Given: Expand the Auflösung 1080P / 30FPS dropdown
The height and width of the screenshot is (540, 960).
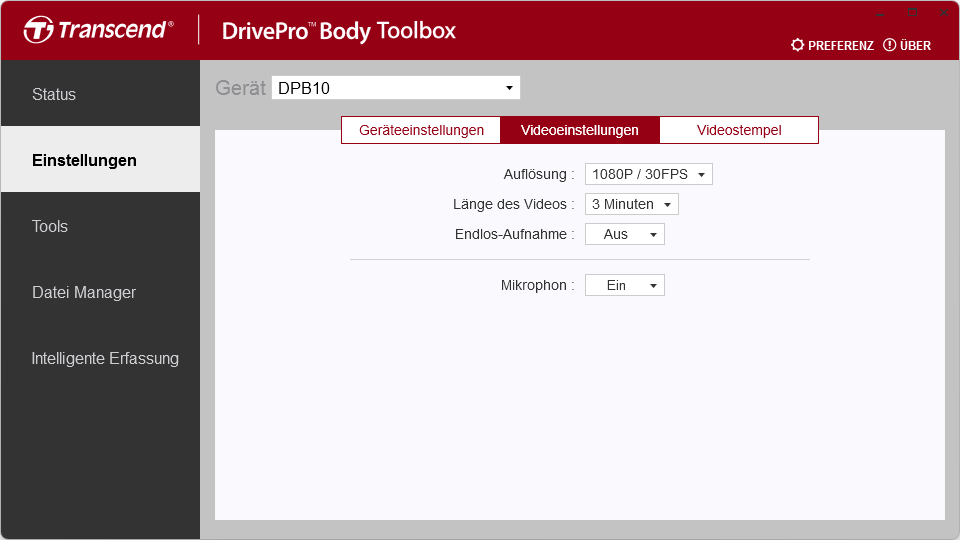Looking at the screenshot, I should click(648, 174).
